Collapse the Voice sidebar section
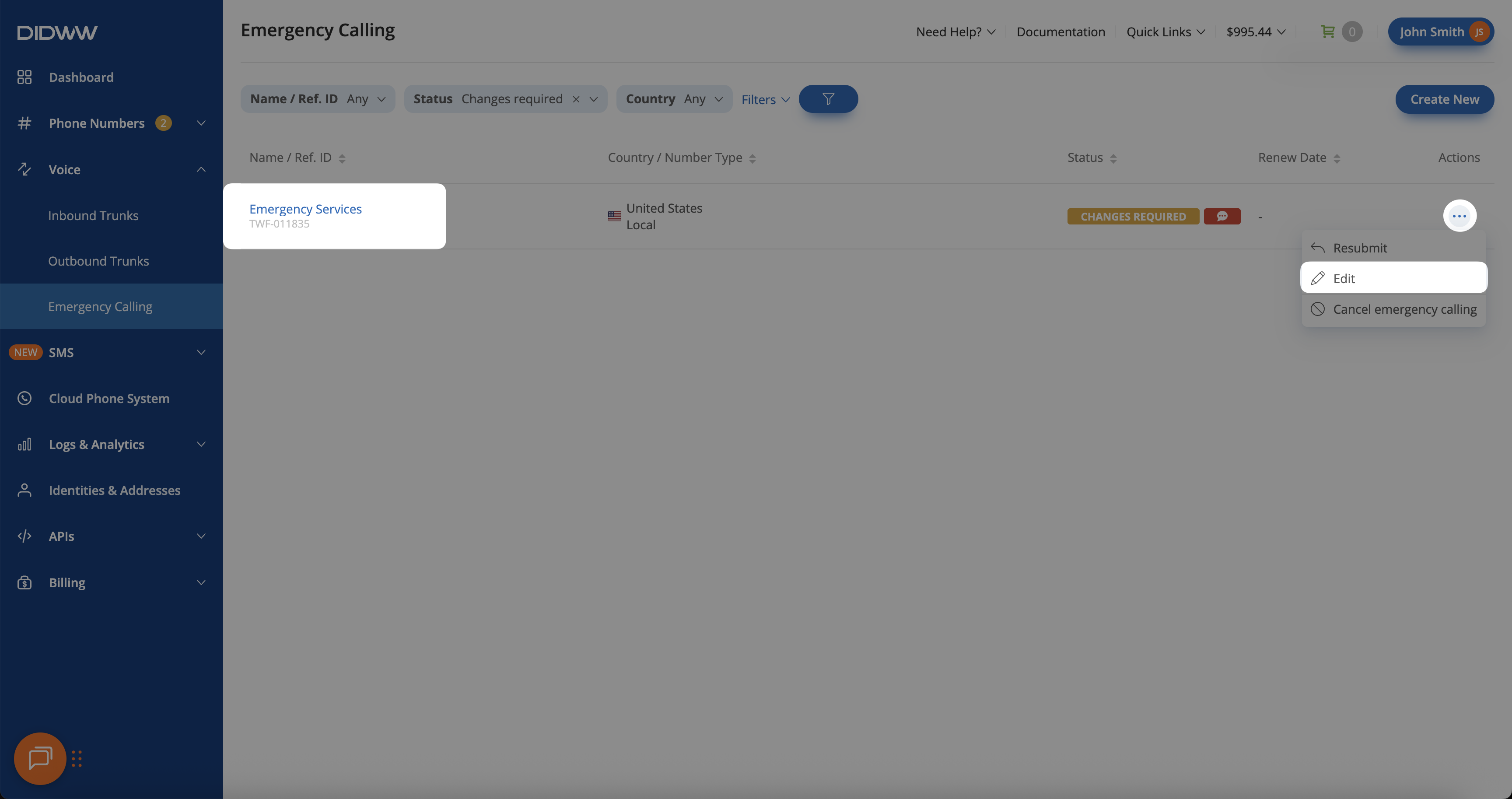1512x799 pixels. 201,170
